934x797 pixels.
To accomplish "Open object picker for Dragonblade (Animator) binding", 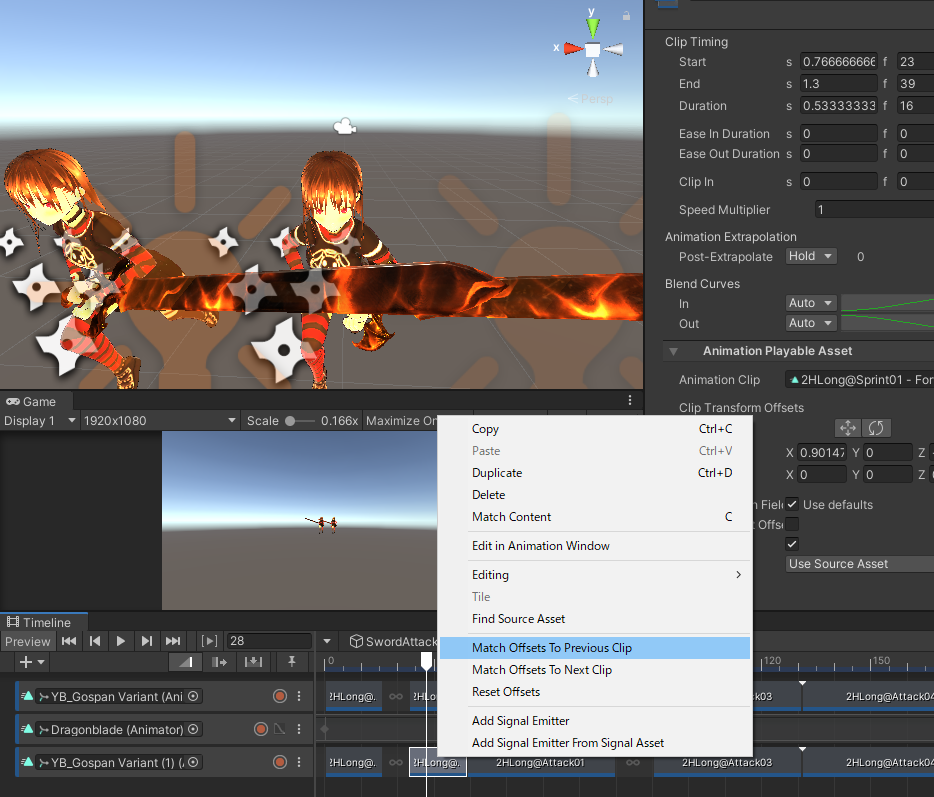I will (x=193, y=729).
